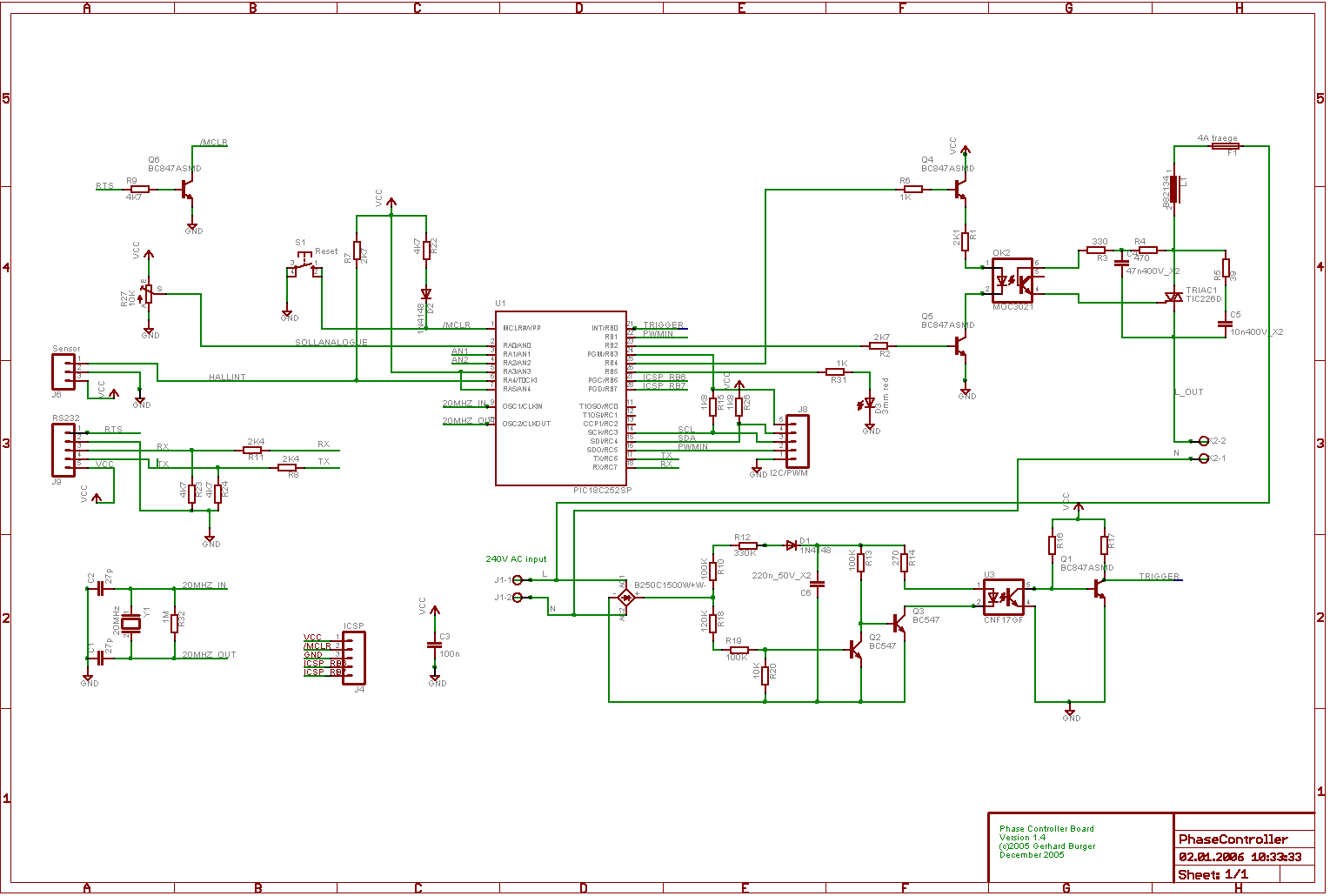Click the TRIAC1 TIC226D triac symbol
This screenshot has height=896, width=1330.
click(x=1174, y=298)
